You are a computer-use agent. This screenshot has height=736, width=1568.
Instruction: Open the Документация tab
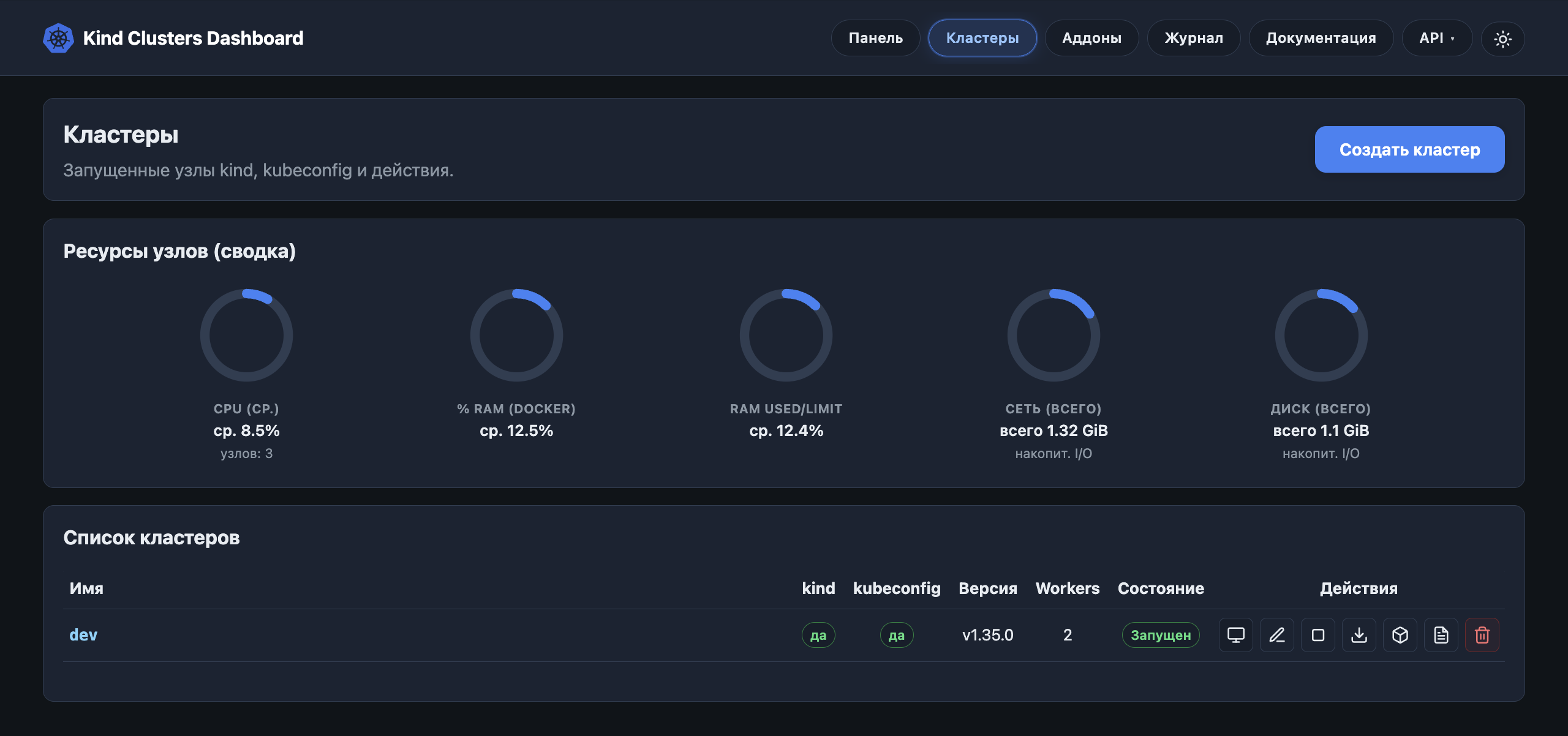point(1321,38)
